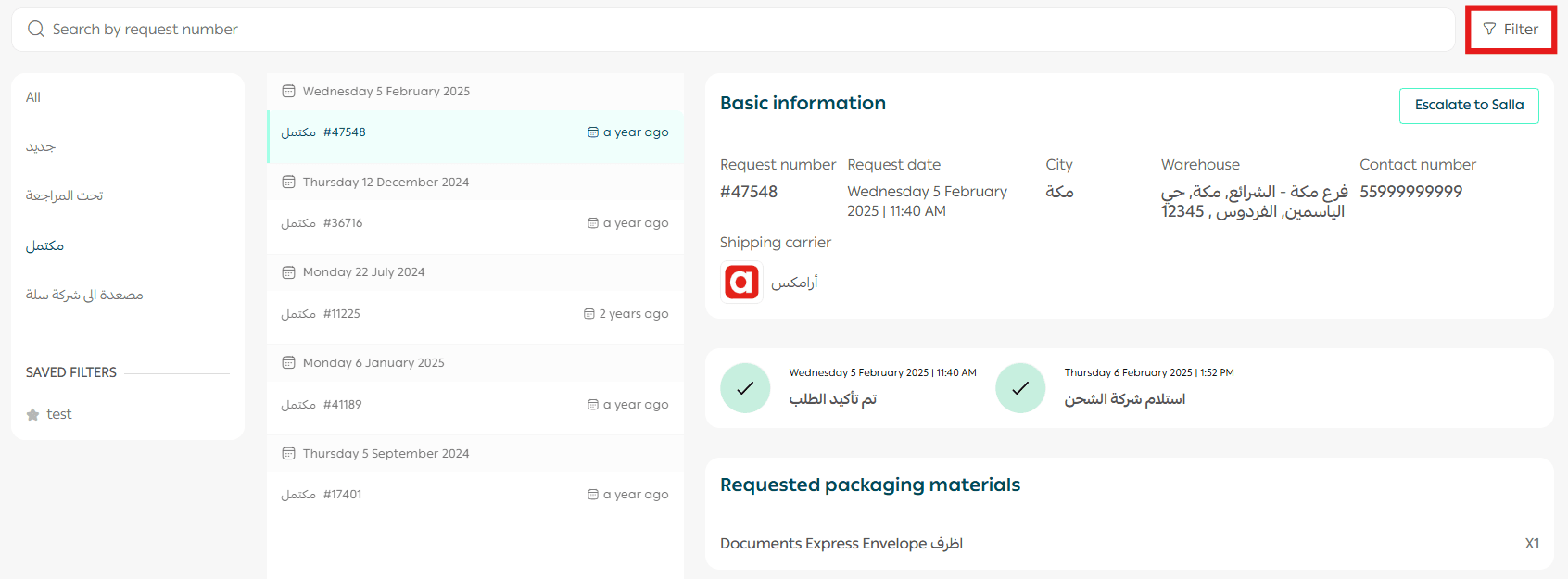Click calendar icon next to Wednesday 5 February 2025
Image resolution: width=1568 pixels, height=579 pixels.
point(289,92)
